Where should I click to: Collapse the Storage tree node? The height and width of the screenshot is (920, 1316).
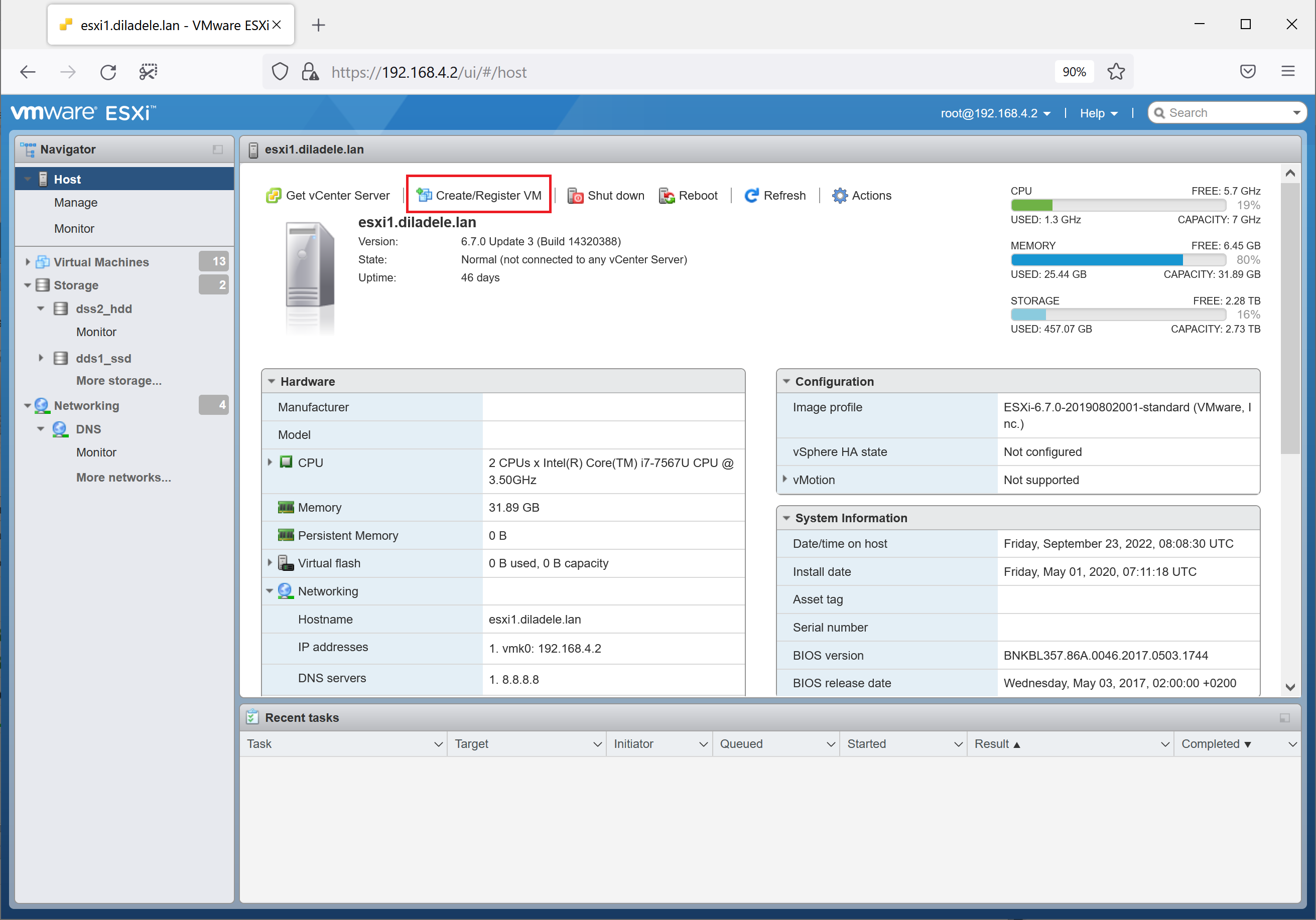coord(28,285)
